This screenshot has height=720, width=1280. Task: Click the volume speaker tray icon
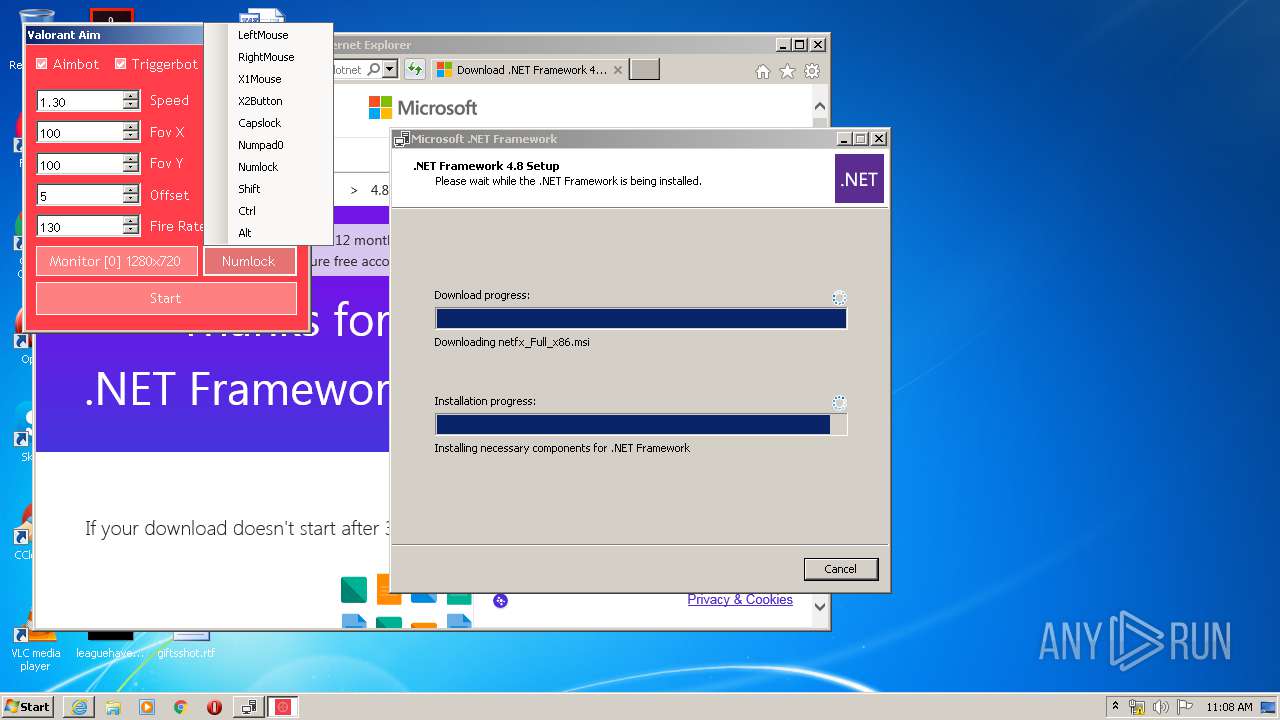1161,707
